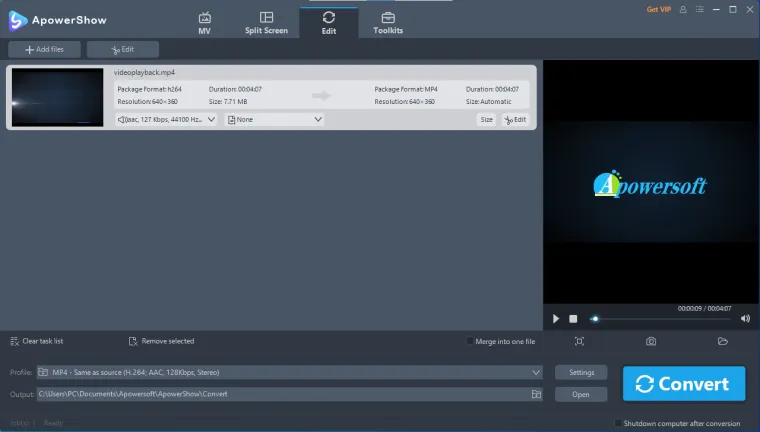The width and height of the screenshot is (760, 432).
Task: Take a snapshot with camera icon
Action: 651,341
